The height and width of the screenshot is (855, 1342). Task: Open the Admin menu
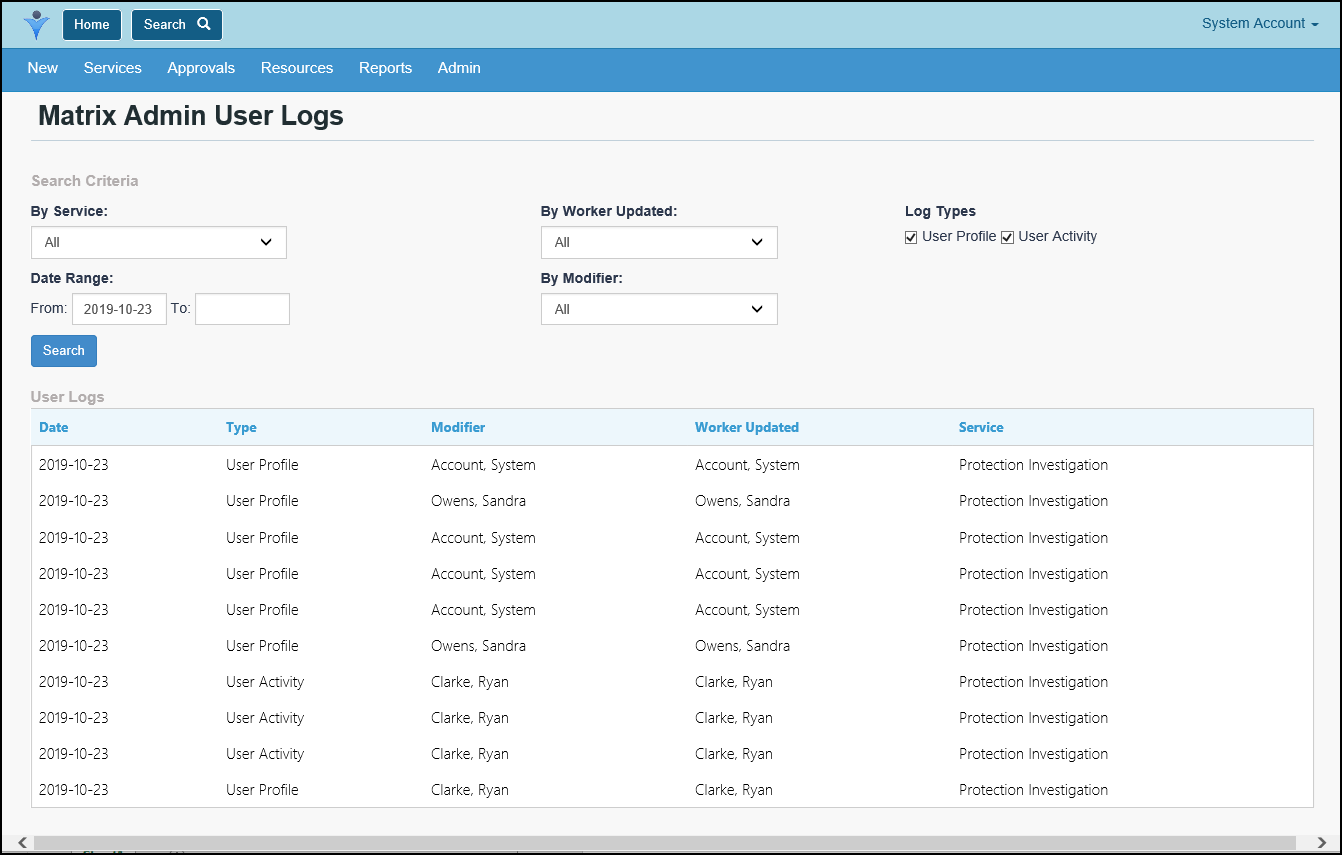point(459,68)
